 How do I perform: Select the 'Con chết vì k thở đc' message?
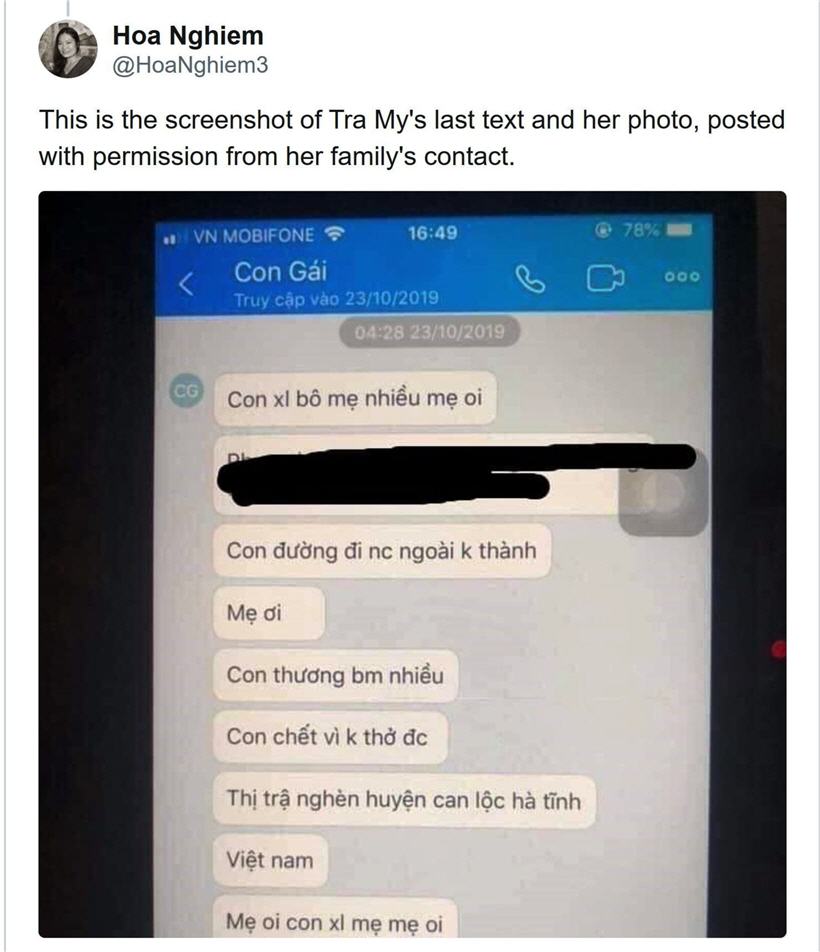(x=330, y=737)
